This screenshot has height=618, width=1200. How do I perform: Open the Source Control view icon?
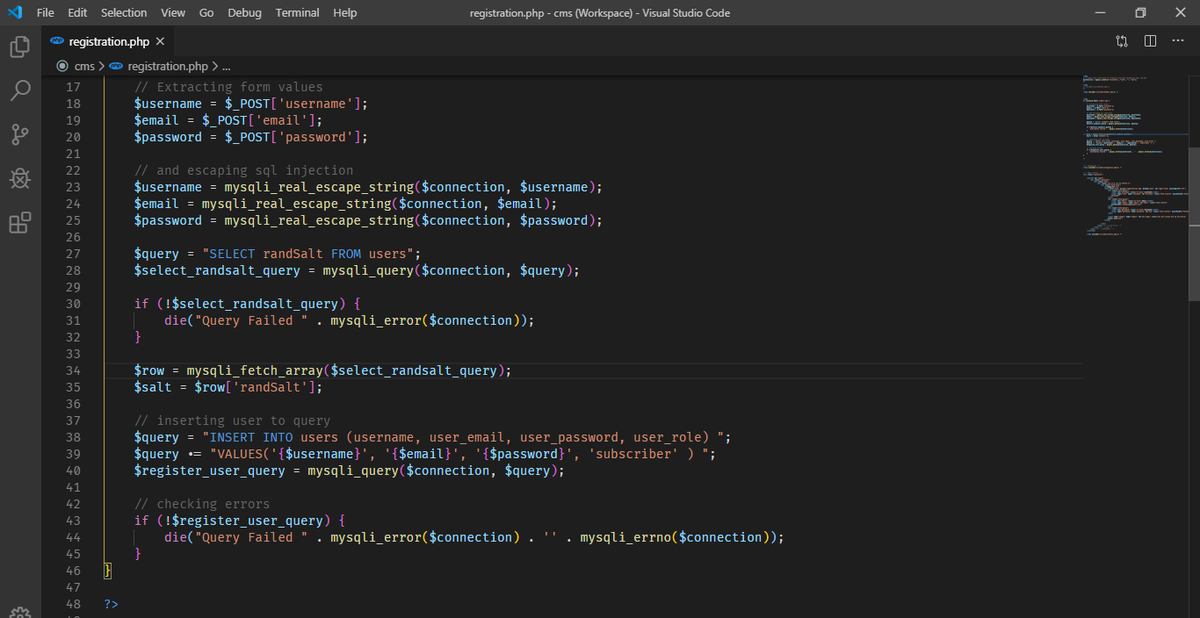click(x=20, y=135)
